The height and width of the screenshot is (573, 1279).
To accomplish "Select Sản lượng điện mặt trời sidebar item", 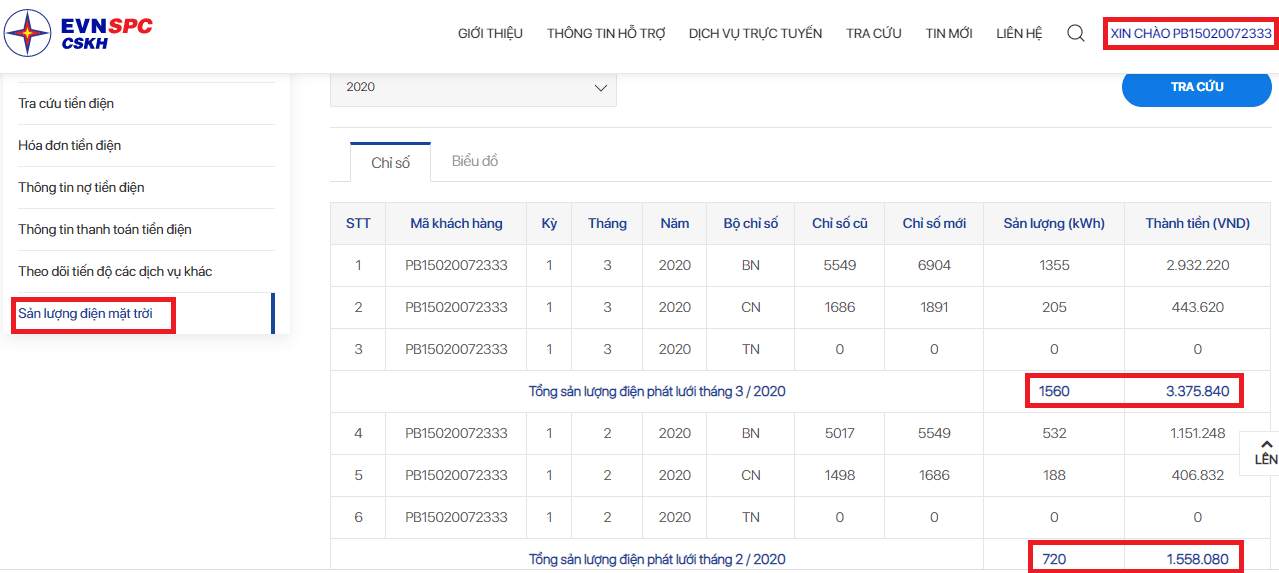I will (85, 314).
